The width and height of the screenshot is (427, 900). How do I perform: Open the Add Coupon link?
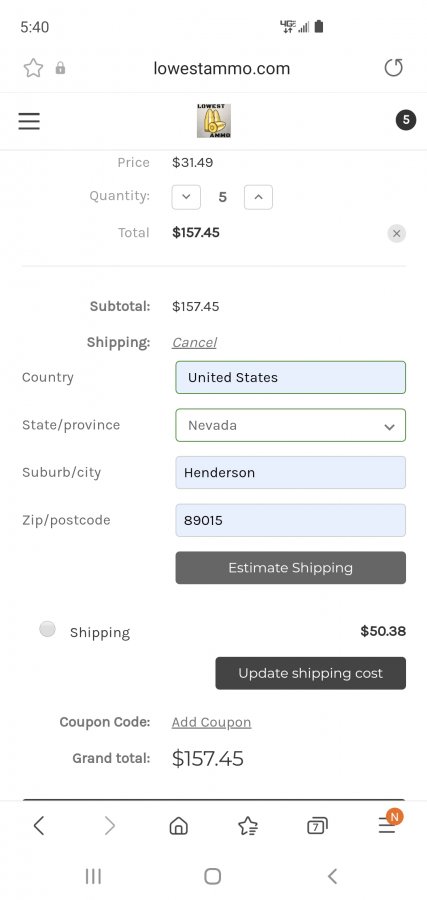(x=211, y=722)
